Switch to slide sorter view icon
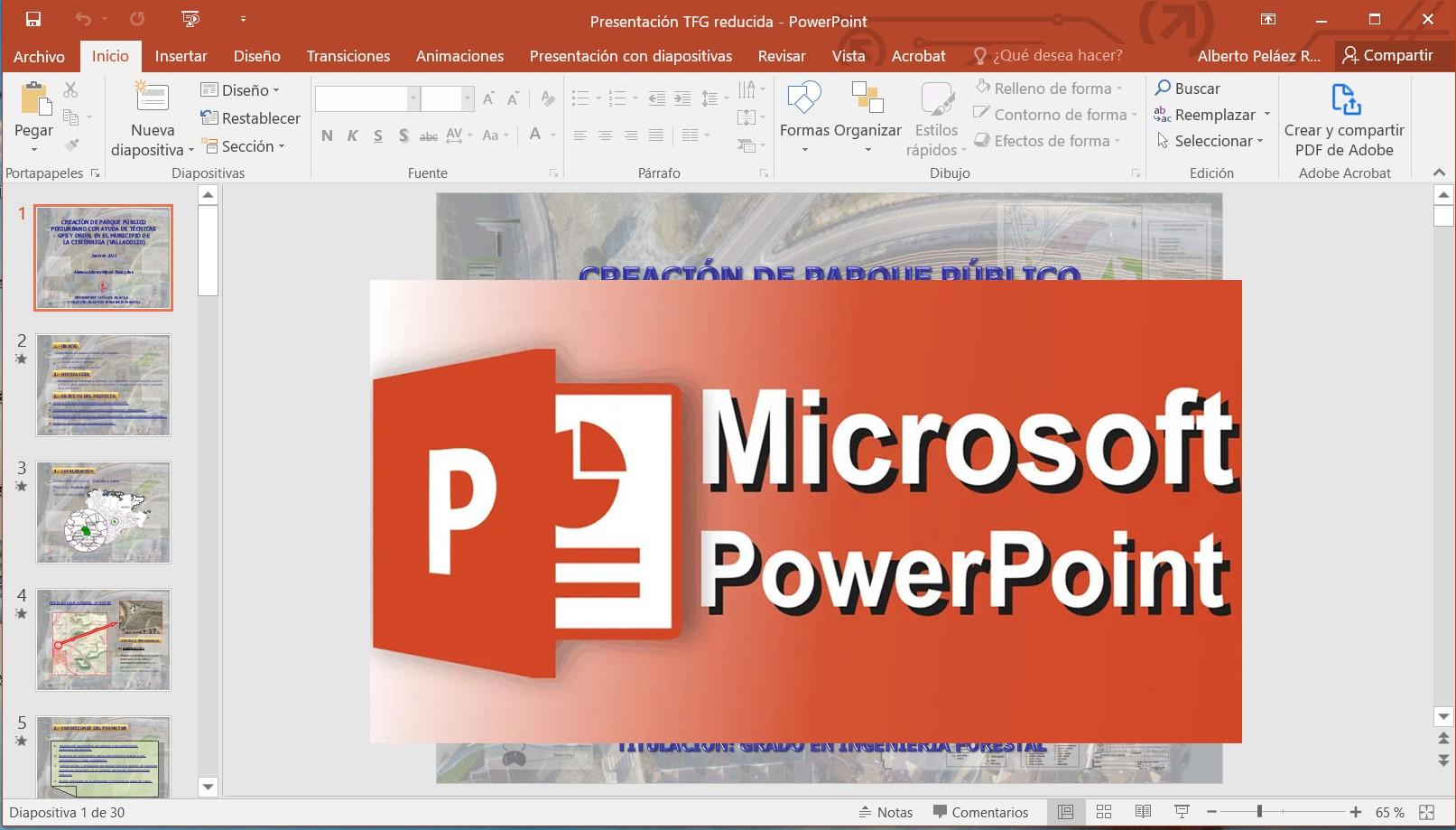Image resolution: width=1456 pixels, height=830 pixels. tap(1103, 812)
